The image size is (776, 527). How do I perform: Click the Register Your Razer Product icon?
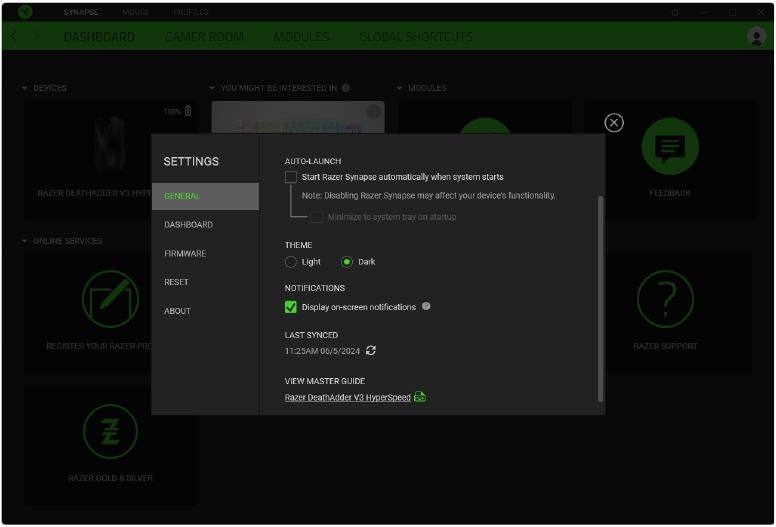110,299
